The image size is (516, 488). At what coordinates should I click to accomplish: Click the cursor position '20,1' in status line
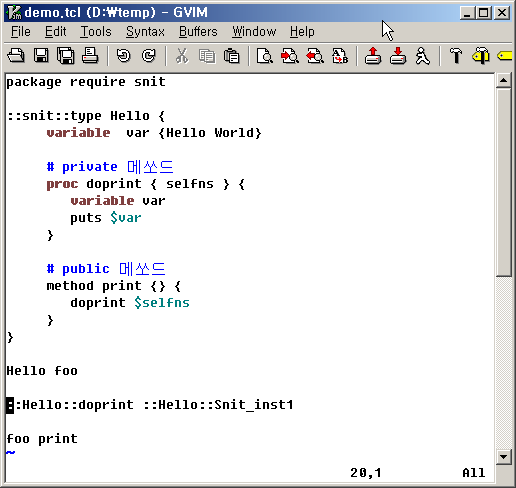pos(366,473)
